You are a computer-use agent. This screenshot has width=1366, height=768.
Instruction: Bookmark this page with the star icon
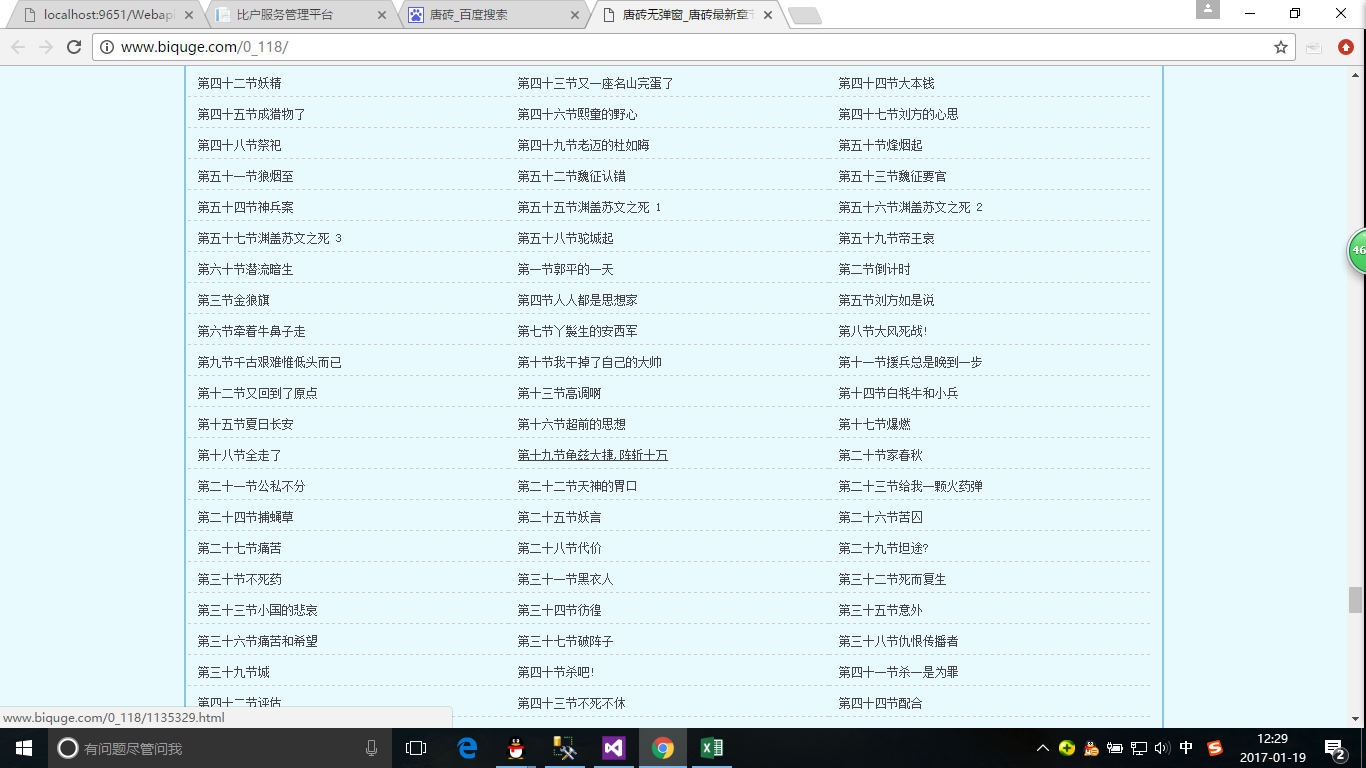pyautogui.click(x=1280, y=47)
